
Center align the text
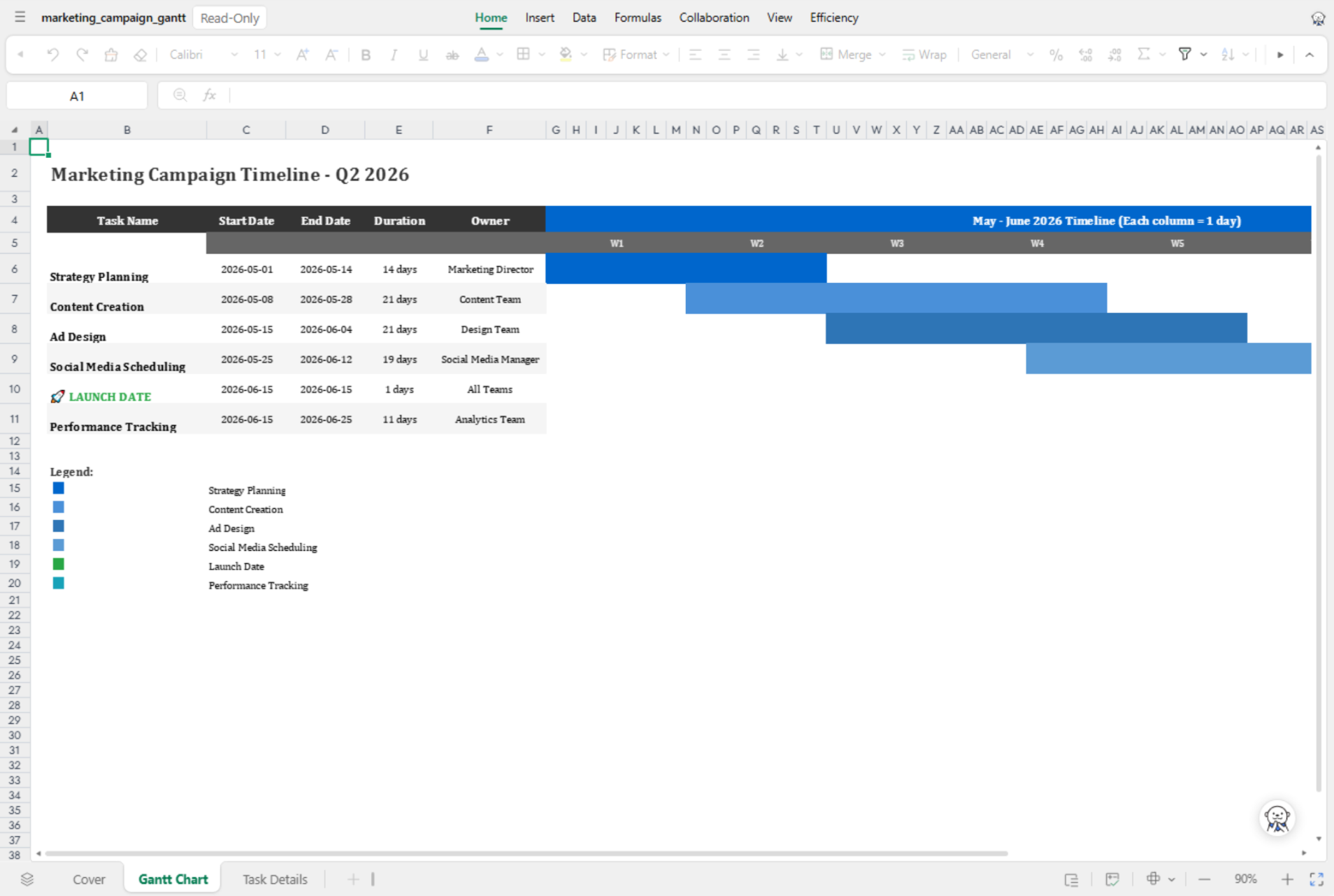click(x=724, y=55)
